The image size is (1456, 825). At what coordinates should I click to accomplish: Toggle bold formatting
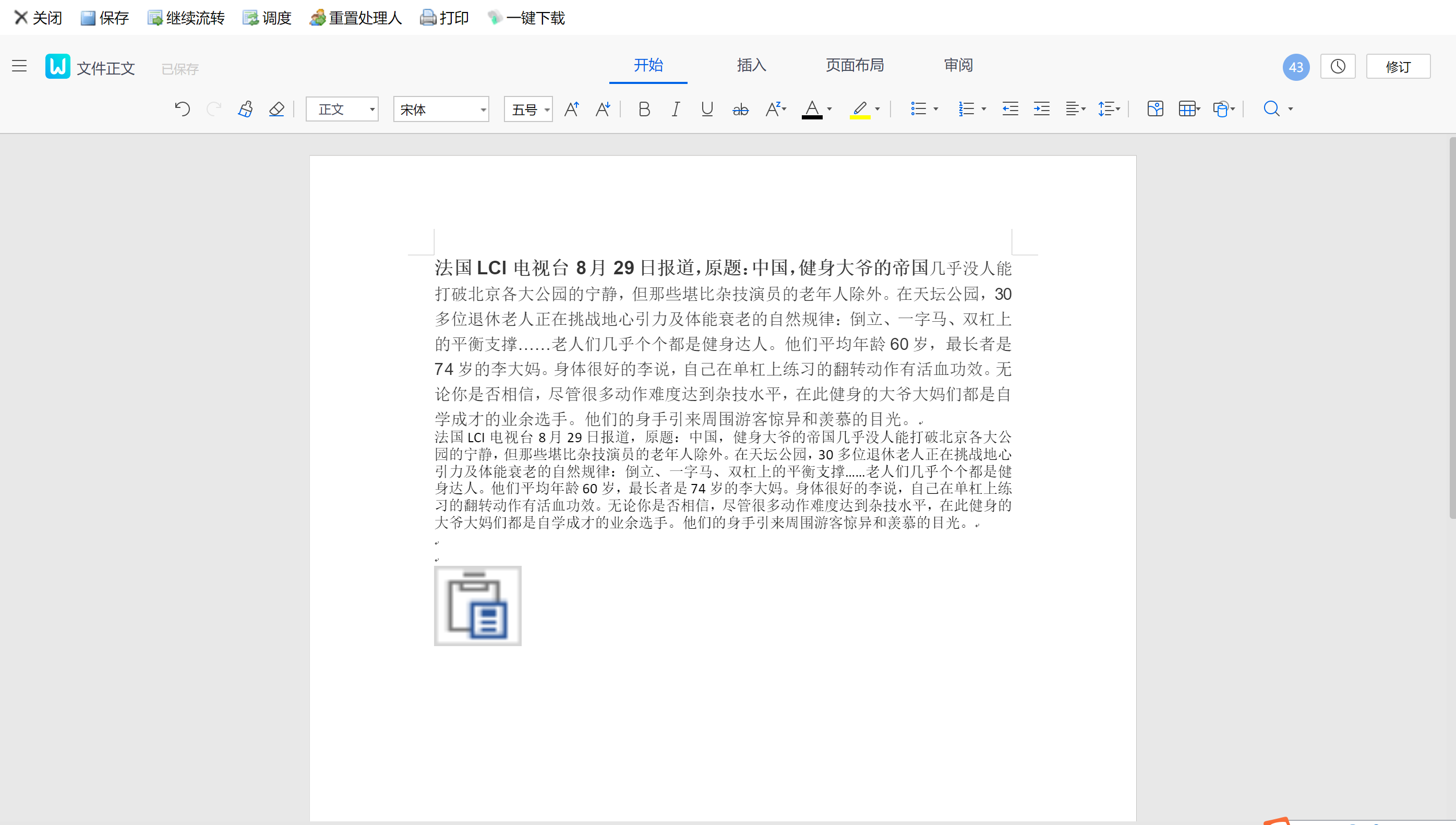pos(644,109)
